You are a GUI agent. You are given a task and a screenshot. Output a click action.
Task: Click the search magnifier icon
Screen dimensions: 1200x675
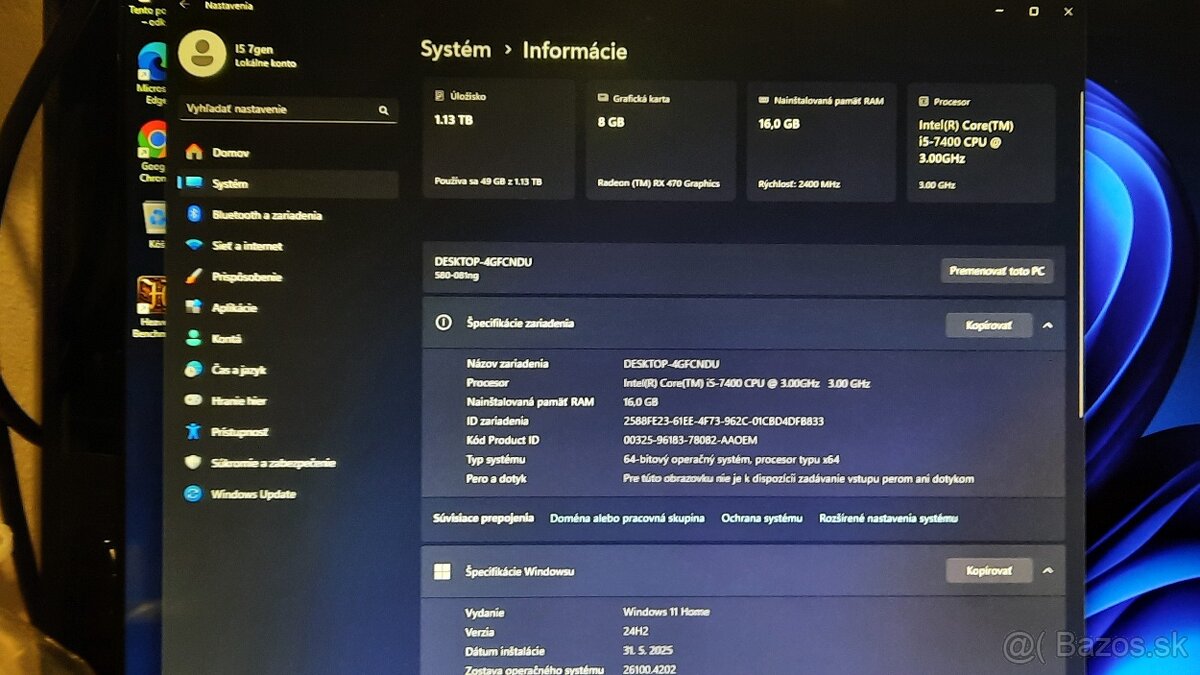coord(383,110)
